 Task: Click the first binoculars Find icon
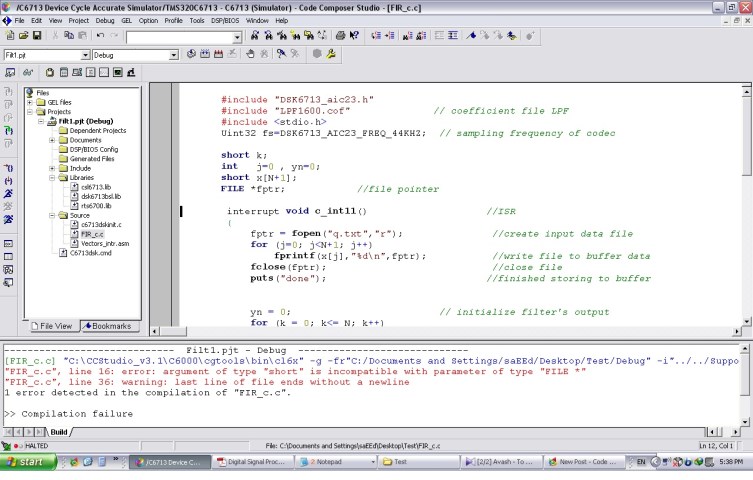pyautogui.click(x=255, y=36)
